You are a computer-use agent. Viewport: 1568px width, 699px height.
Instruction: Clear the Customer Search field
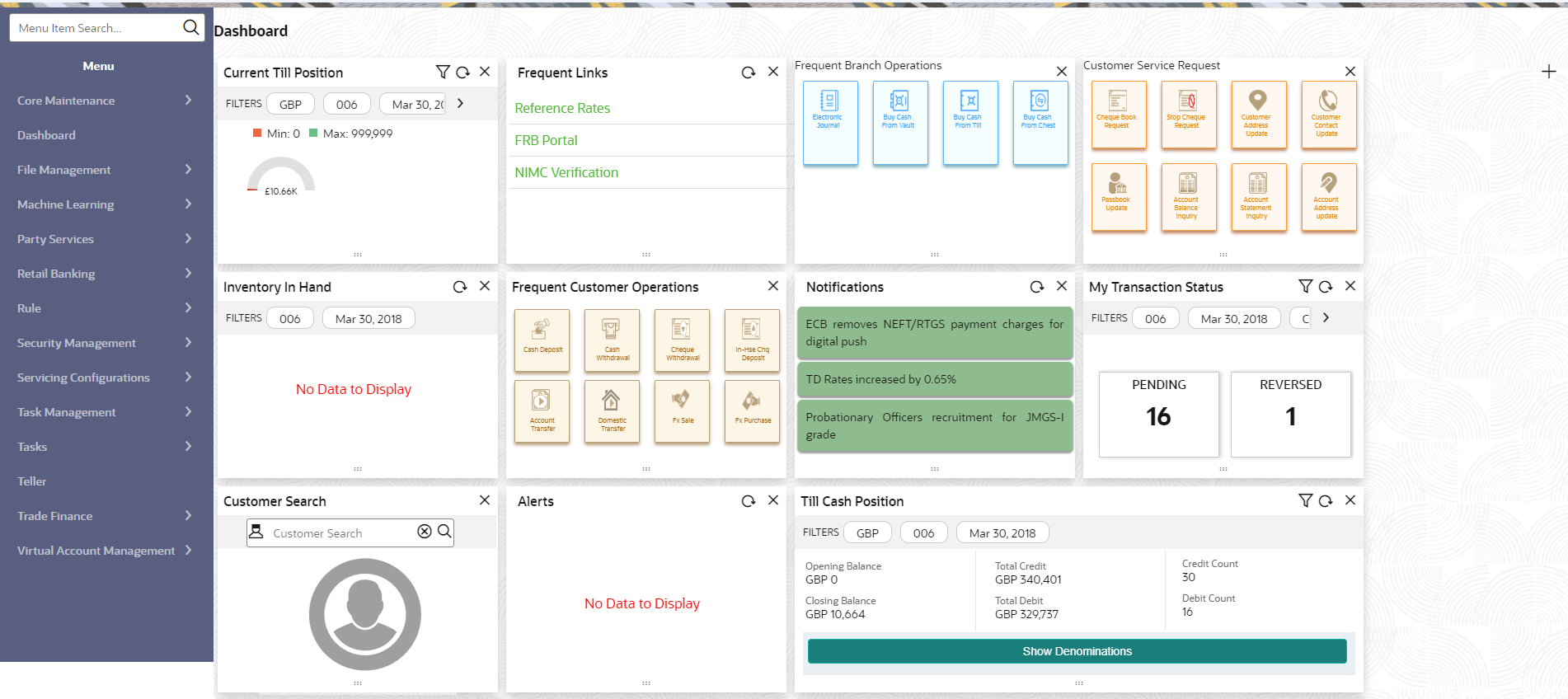coord(425,532)
